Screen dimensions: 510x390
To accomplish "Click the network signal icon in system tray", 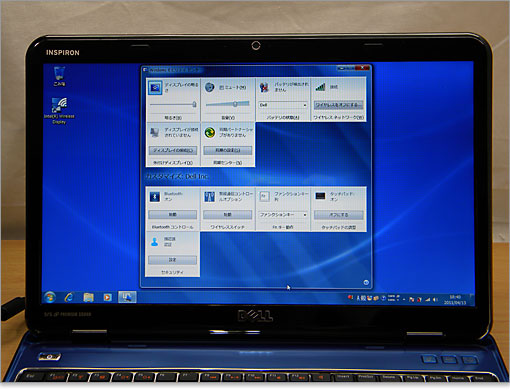I will click(427, 300).
